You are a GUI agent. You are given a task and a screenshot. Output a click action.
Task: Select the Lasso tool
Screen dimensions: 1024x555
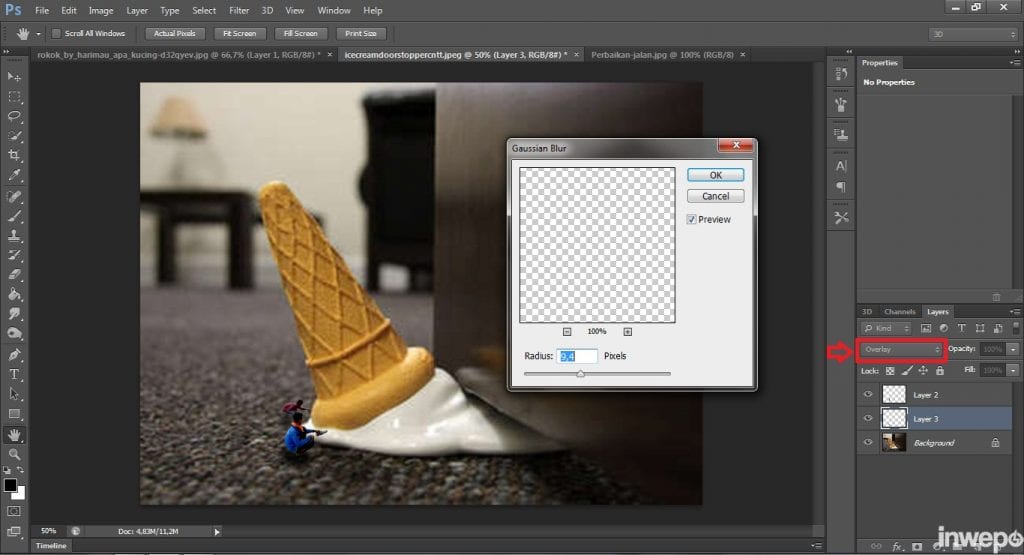pos(14,116)
